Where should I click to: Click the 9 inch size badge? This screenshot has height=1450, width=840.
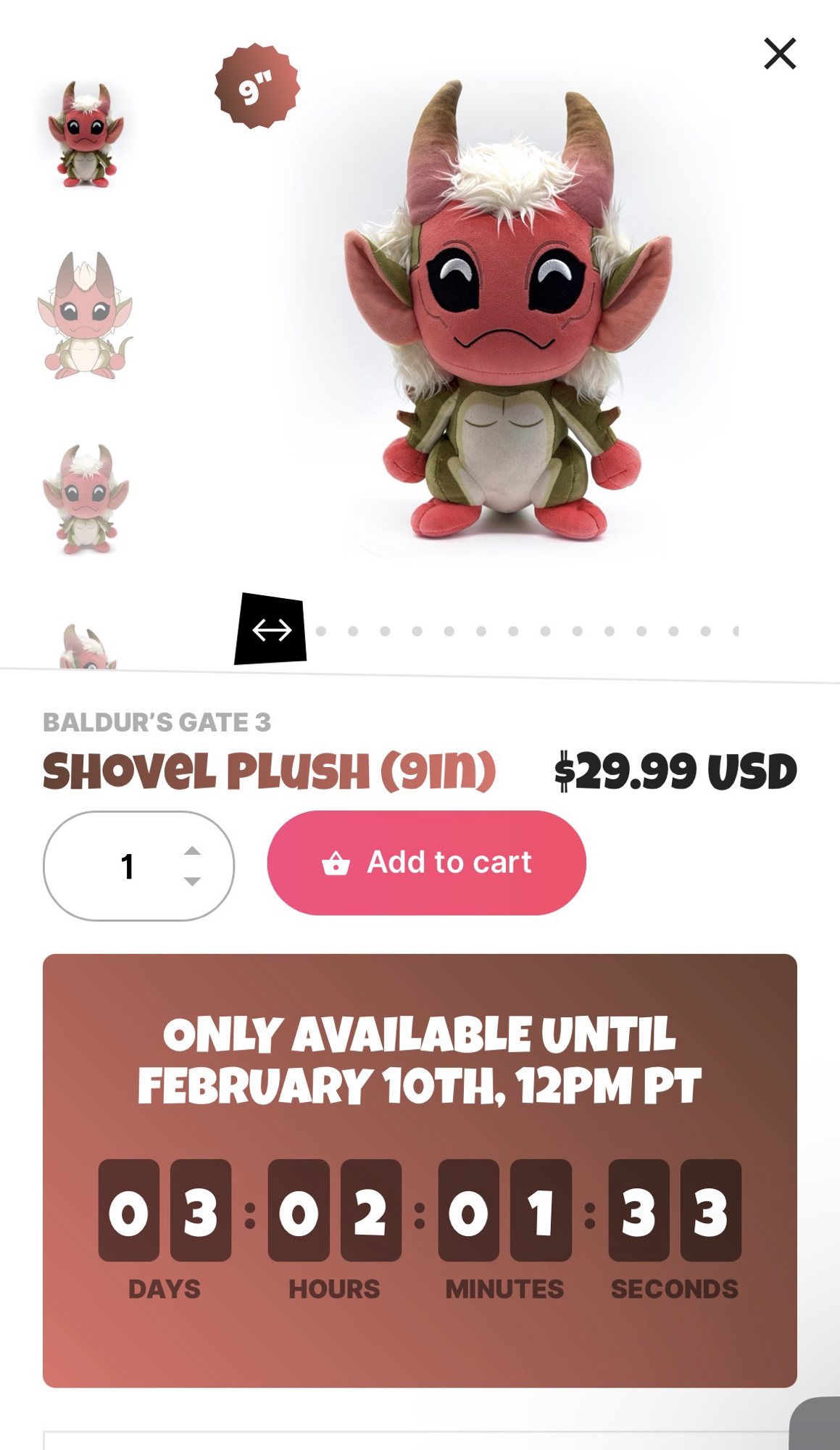click(257, 87)
